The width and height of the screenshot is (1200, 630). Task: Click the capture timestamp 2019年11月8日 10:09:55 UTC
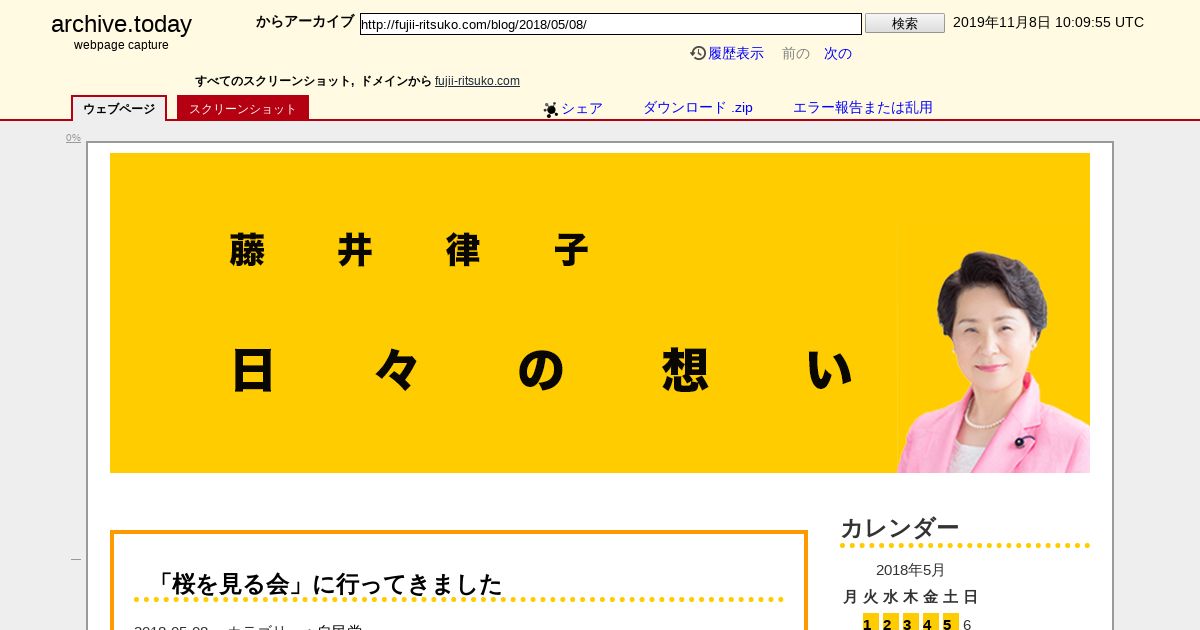pos(1048,22)
